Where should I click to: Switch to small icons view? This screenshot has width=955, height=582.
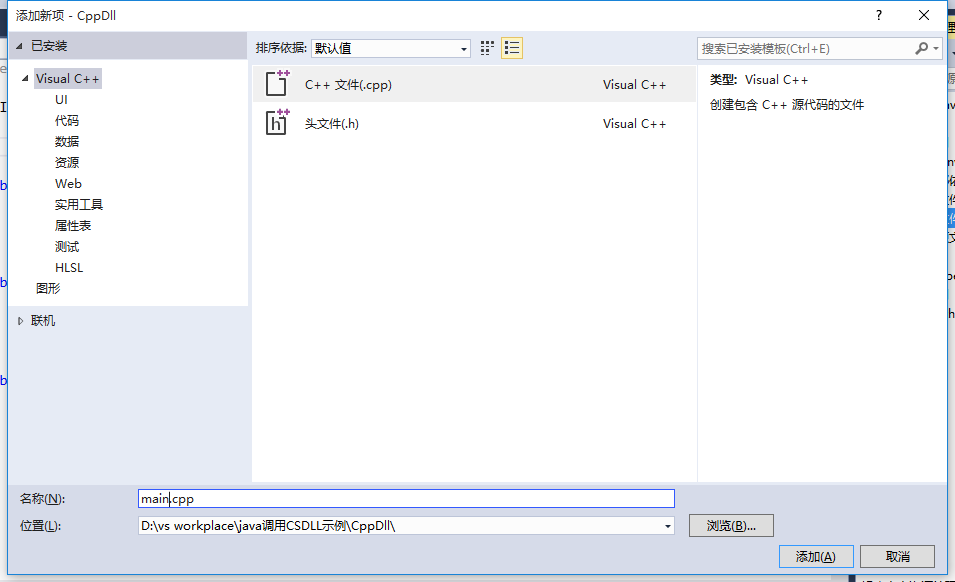(x=487, y=48)
